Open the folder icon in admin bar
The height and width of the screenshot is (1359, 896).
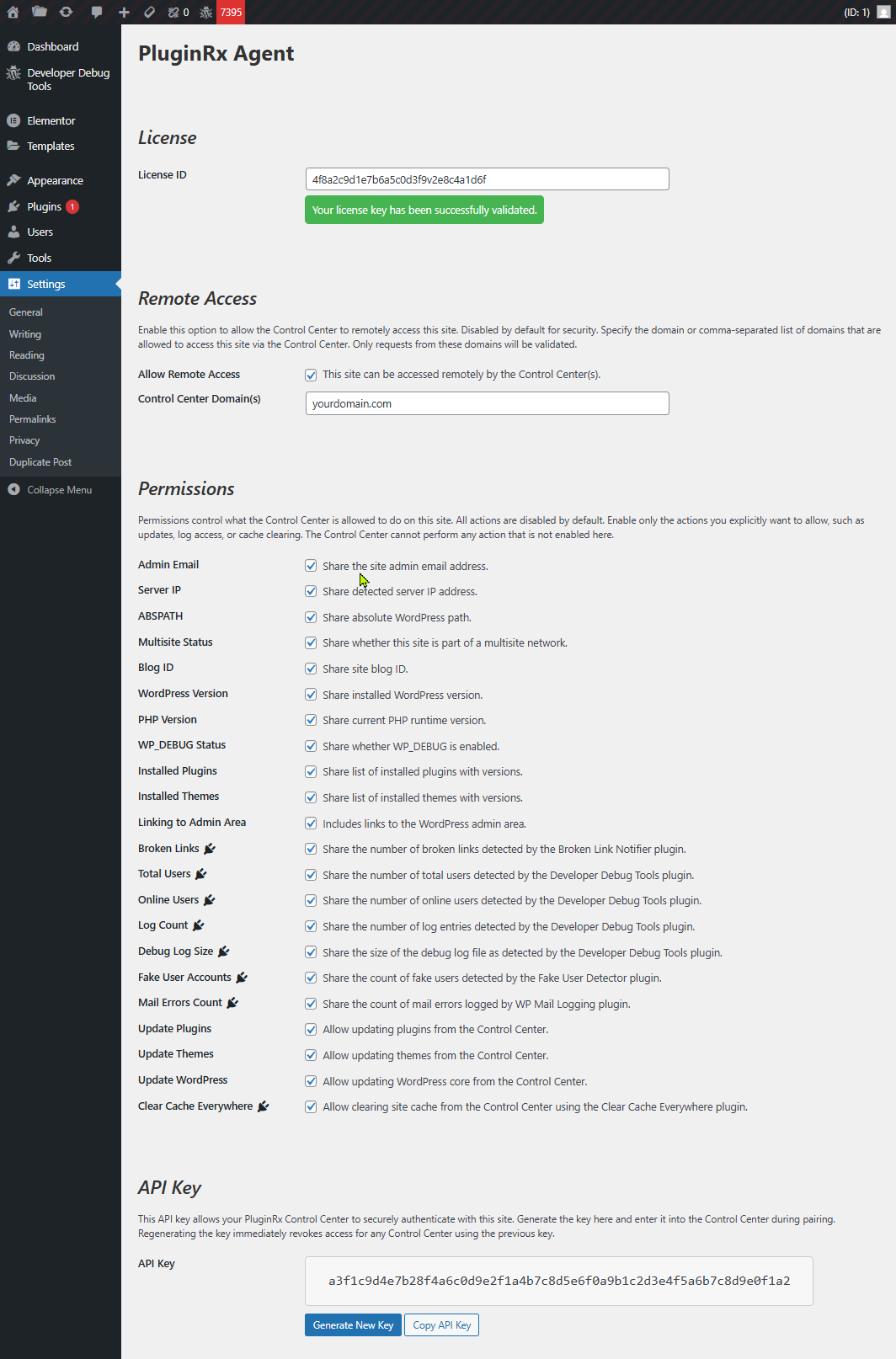pyautogui.click(x=39, y=12)
